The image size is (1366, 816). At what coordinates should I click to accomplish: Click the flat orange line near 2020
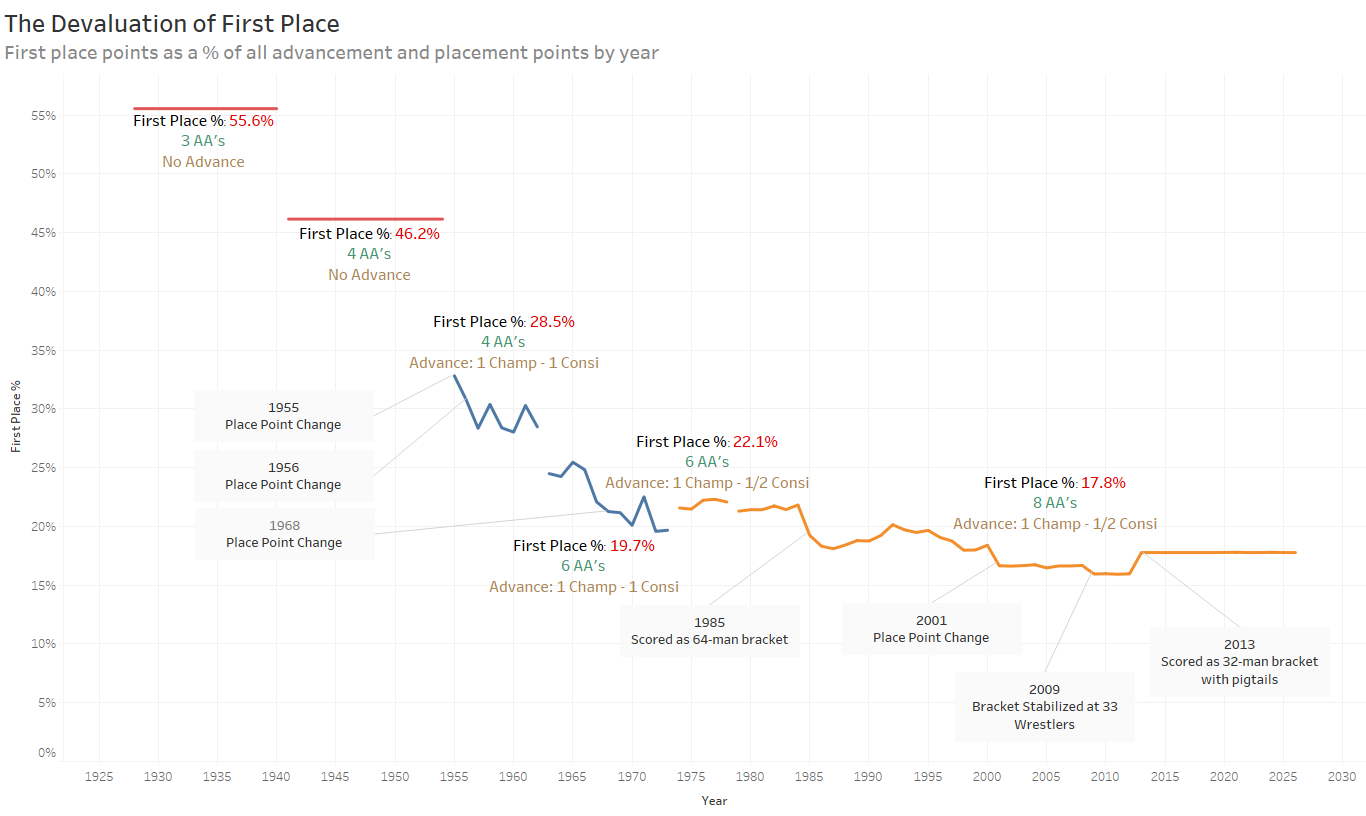pyautogui.click(x=1224, y=552)
